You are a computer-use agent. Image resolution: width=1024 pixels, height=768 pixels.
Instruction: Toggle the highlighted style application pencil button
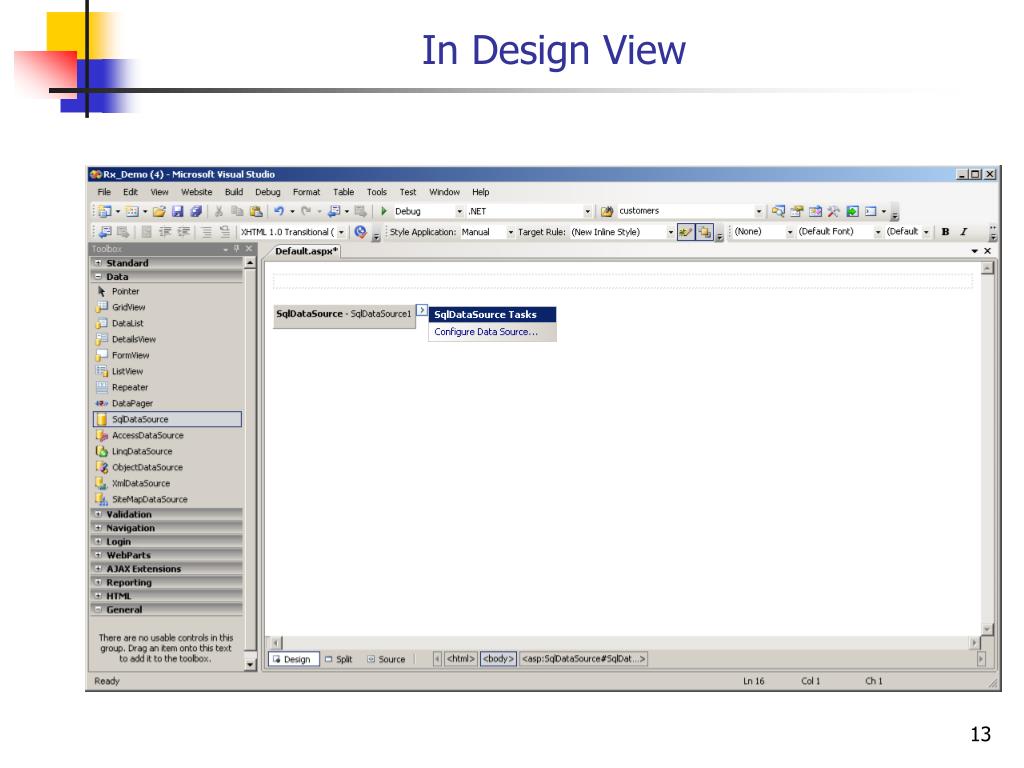(686, 232)
